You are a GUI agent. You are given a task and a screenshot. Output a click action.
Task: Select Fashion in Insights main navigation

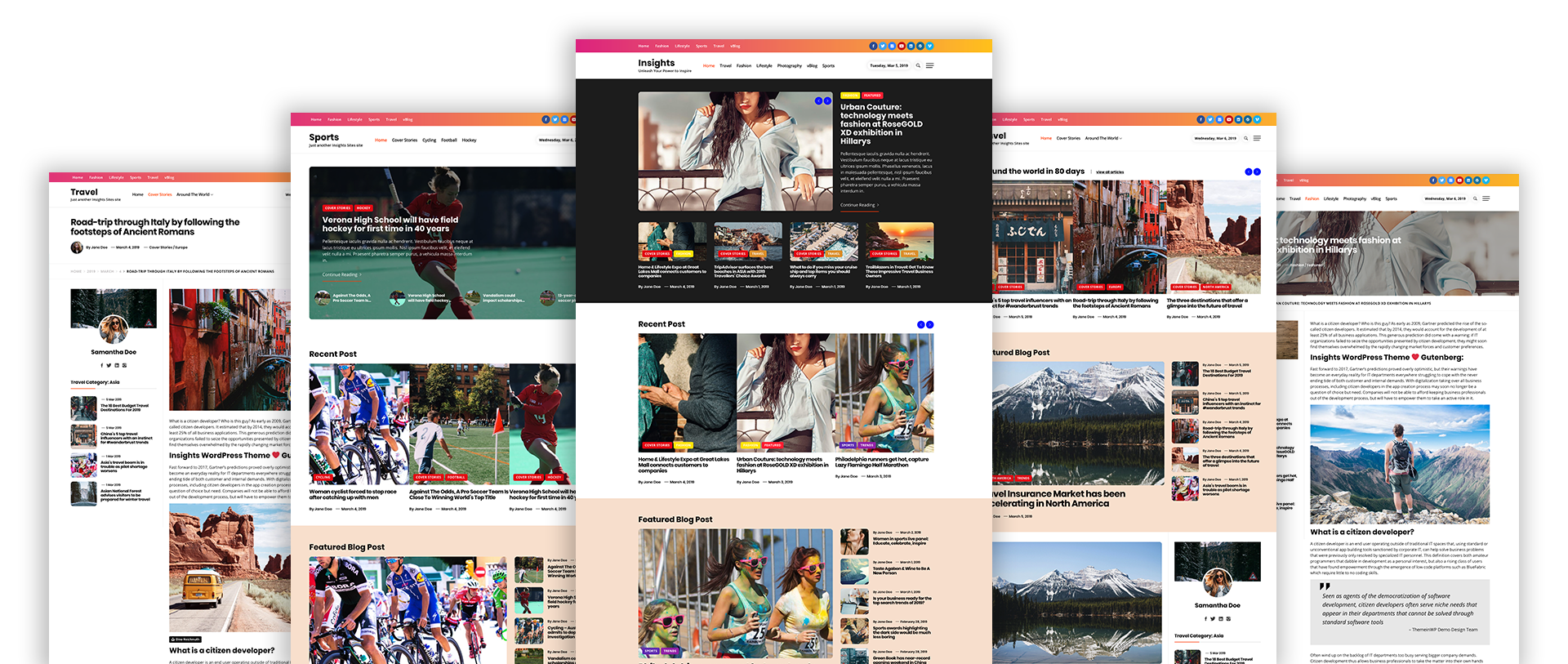point(744,65)
